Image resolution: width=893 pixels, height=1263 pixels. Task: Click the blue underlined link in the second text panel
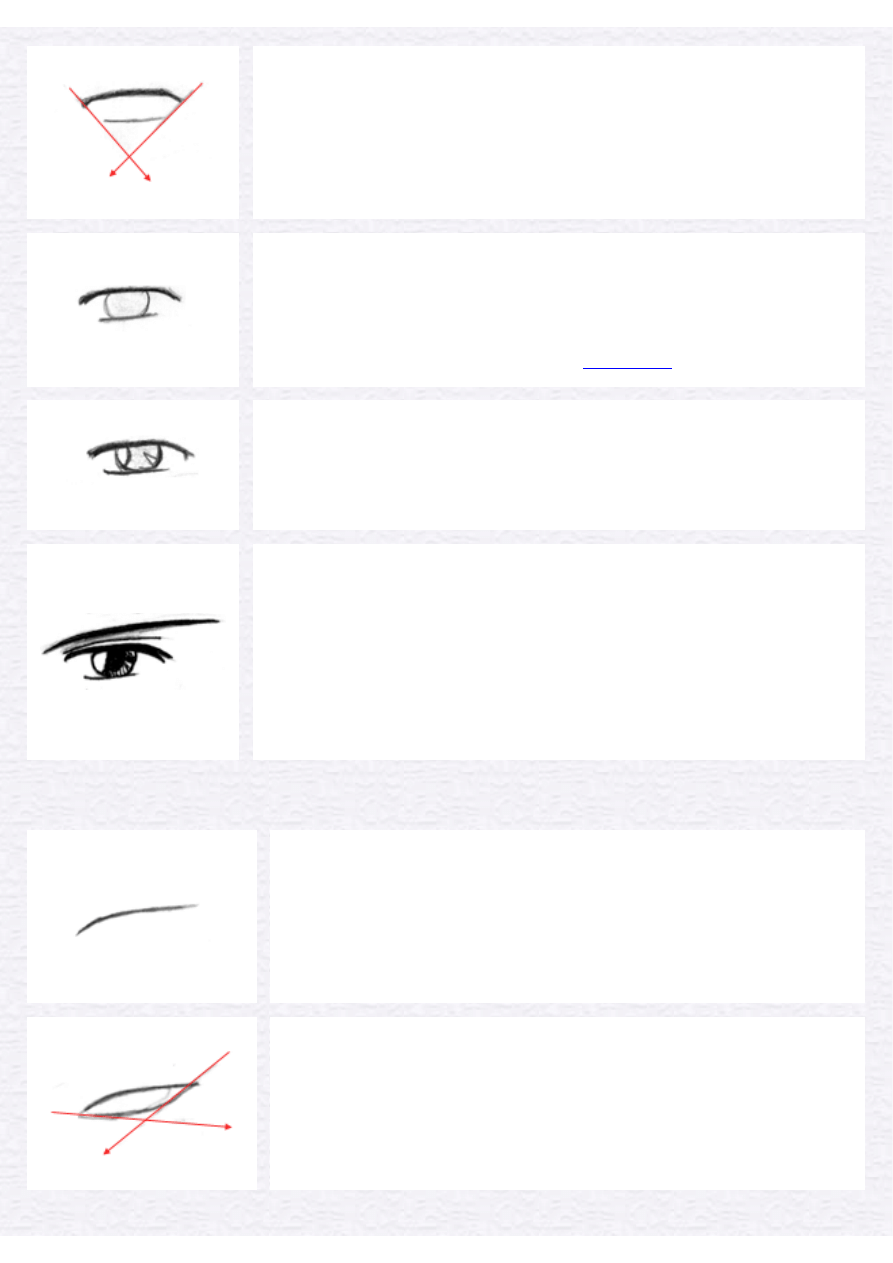[x=627, y=368]
